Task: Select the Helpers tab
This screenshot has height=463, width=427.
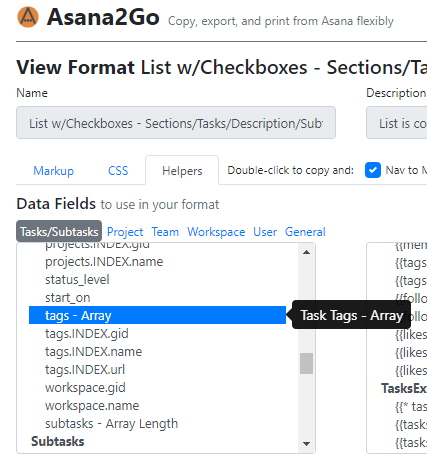Action: click(182, 171)
